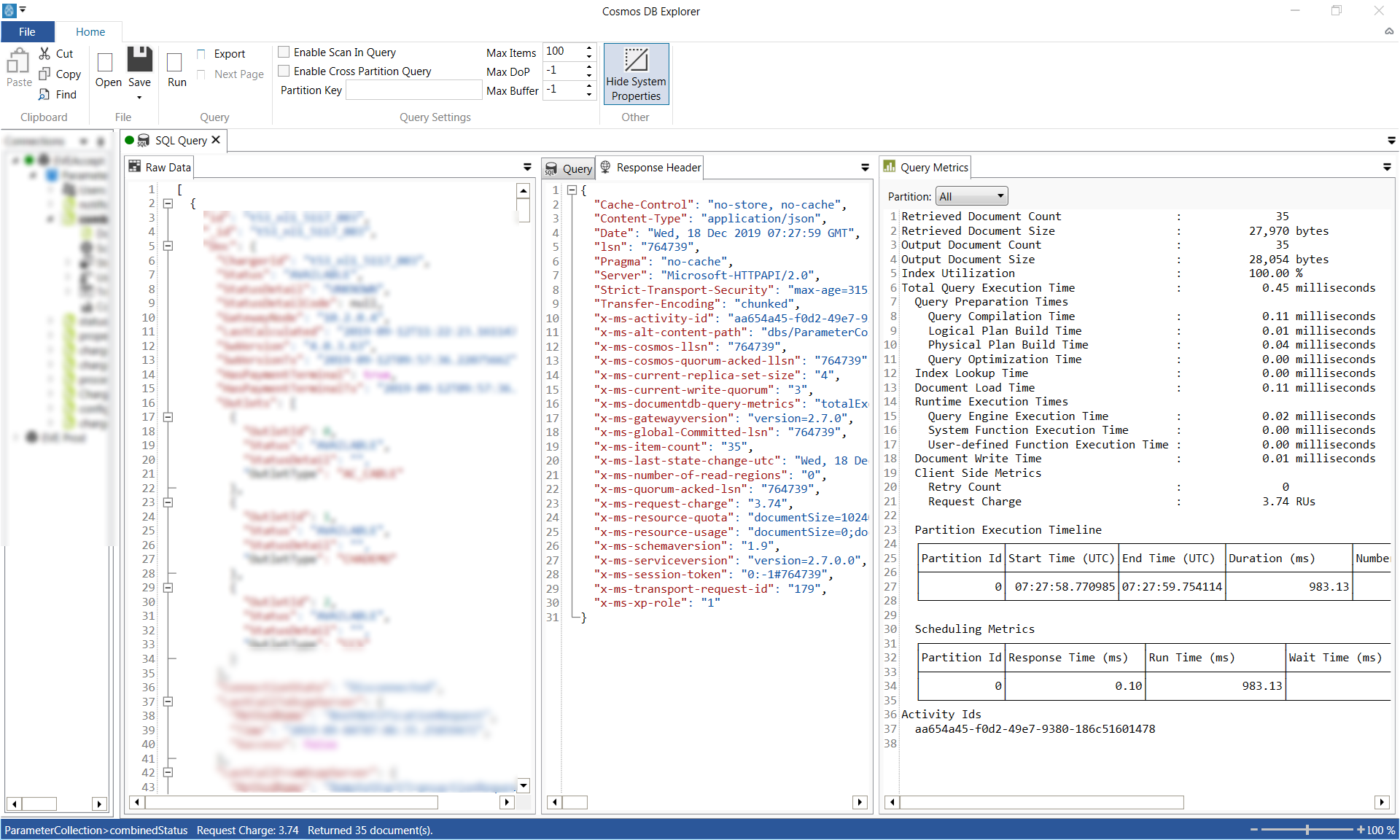
Task: Click the app logo in title bar
Action: (9, 10)
